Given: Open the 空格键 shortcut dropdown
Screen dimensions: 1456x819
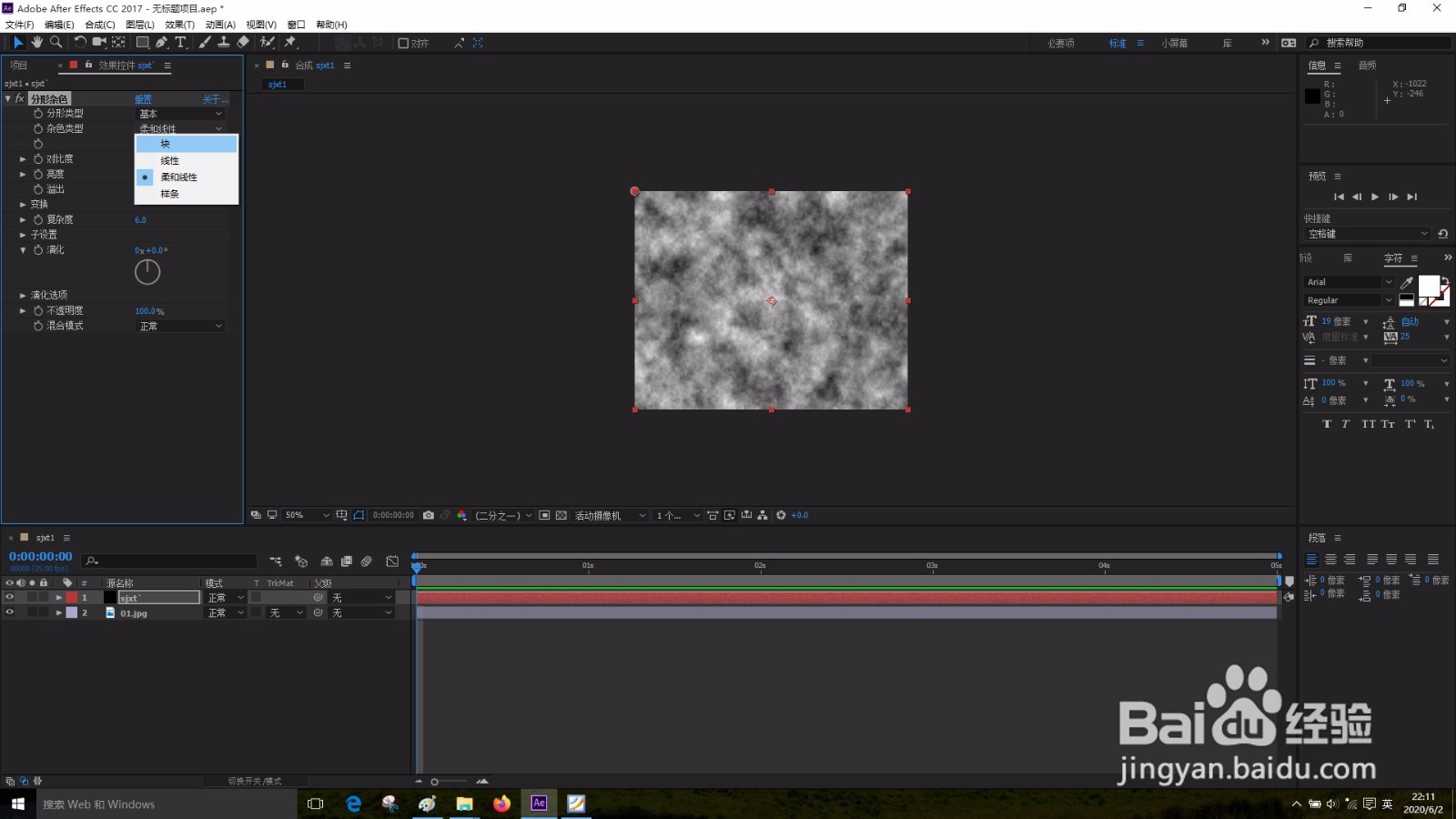Looking at the screenshot, I should 1368,234.
